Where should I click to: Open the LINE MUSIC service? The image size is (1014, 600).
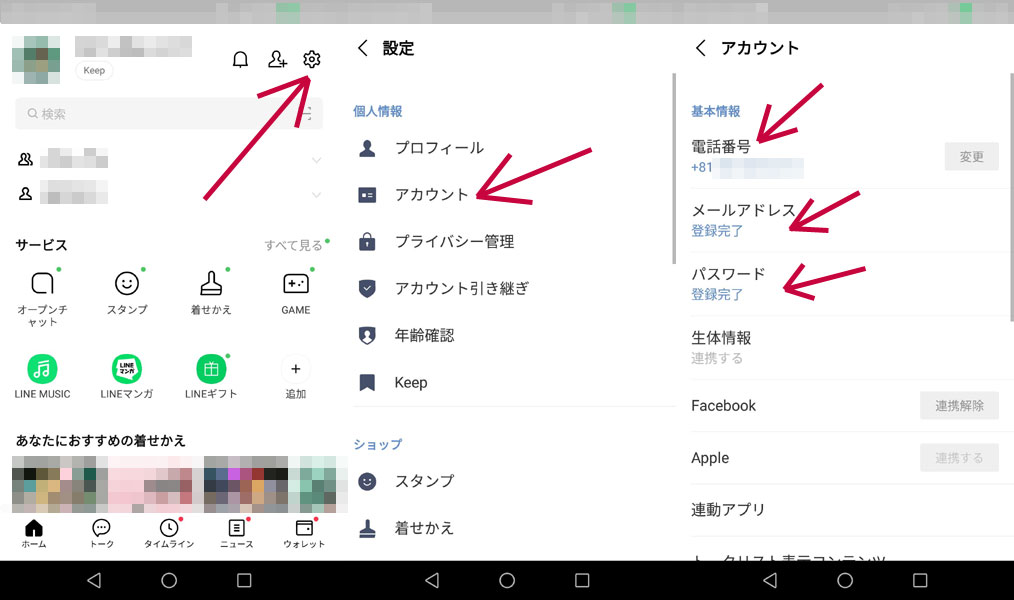43,369
